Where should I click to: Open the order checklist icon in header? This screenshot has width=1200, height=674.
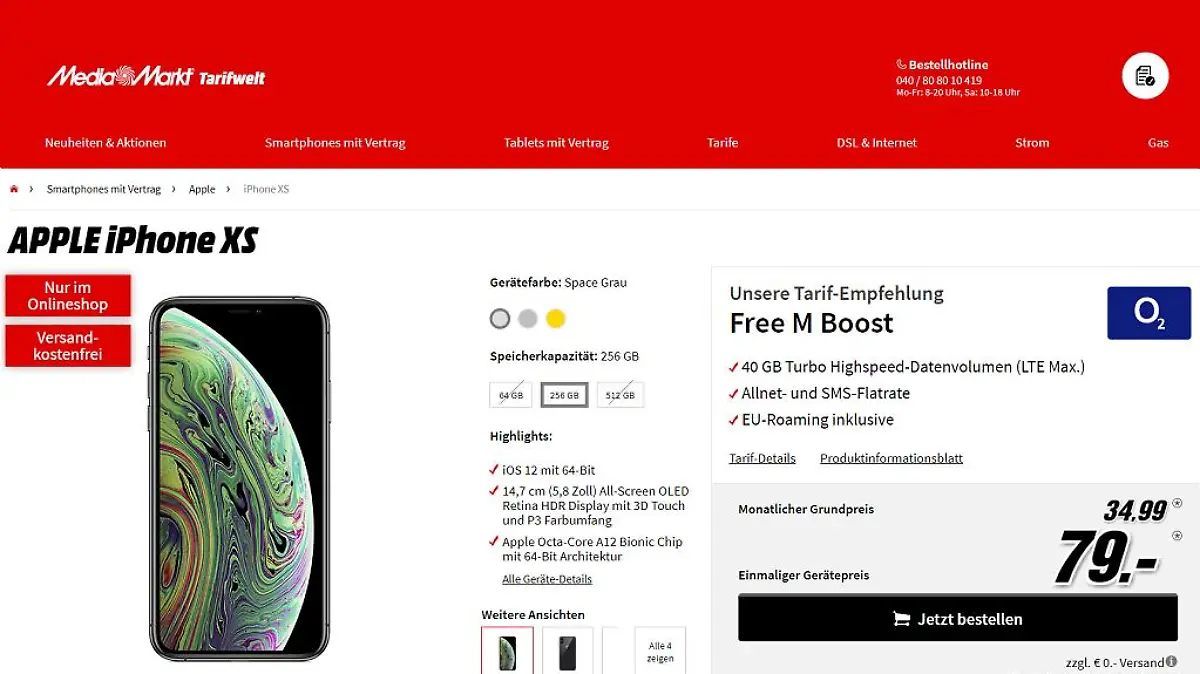(x=1145, y=75)
